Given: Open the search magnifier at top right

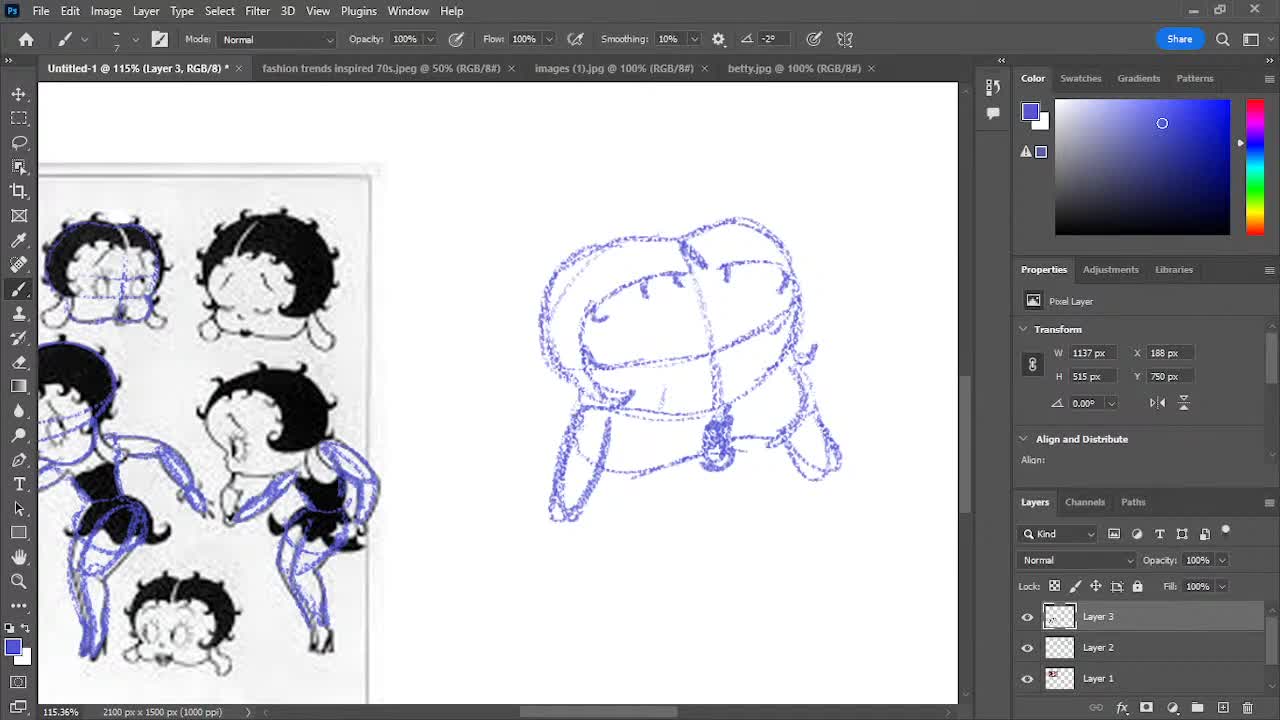Looking at the screenshot, I should pos(1222,39).
